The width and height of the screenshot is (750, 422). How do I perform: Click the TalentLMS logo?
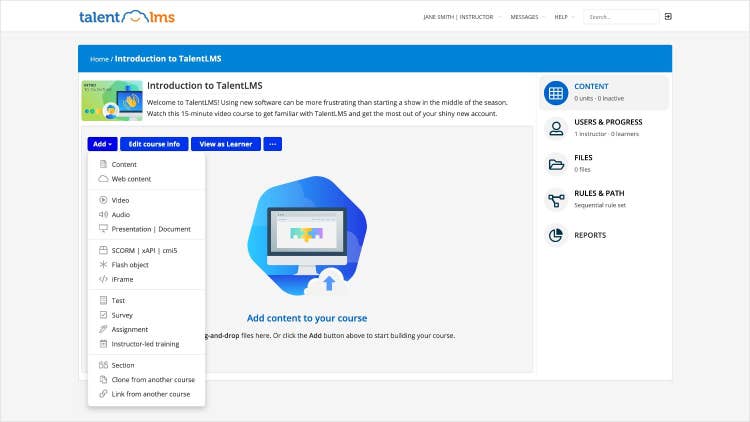[x=127, y=17]
